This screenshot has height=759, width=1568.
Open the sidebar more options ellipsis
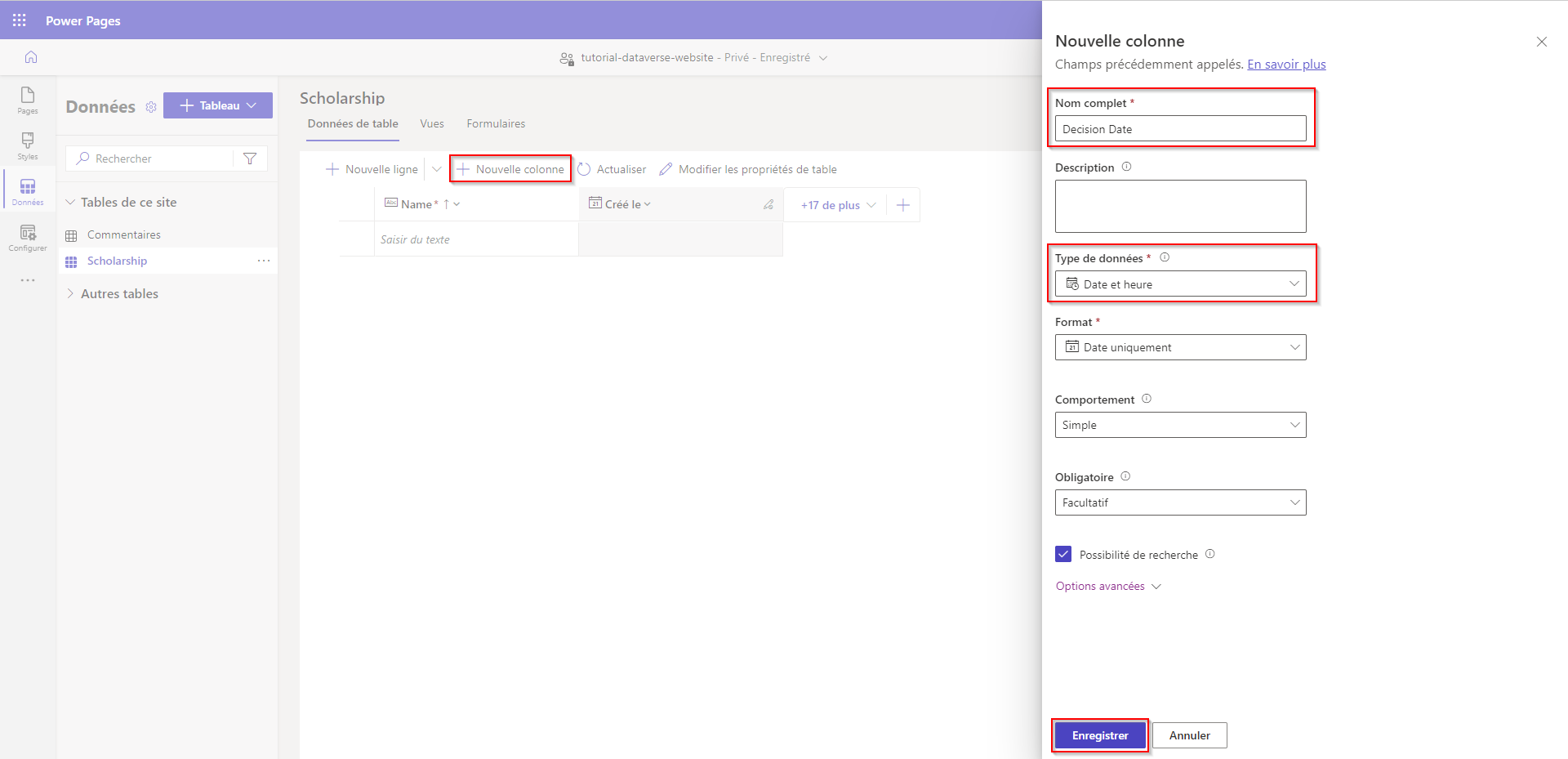click(x=28, y=280)
